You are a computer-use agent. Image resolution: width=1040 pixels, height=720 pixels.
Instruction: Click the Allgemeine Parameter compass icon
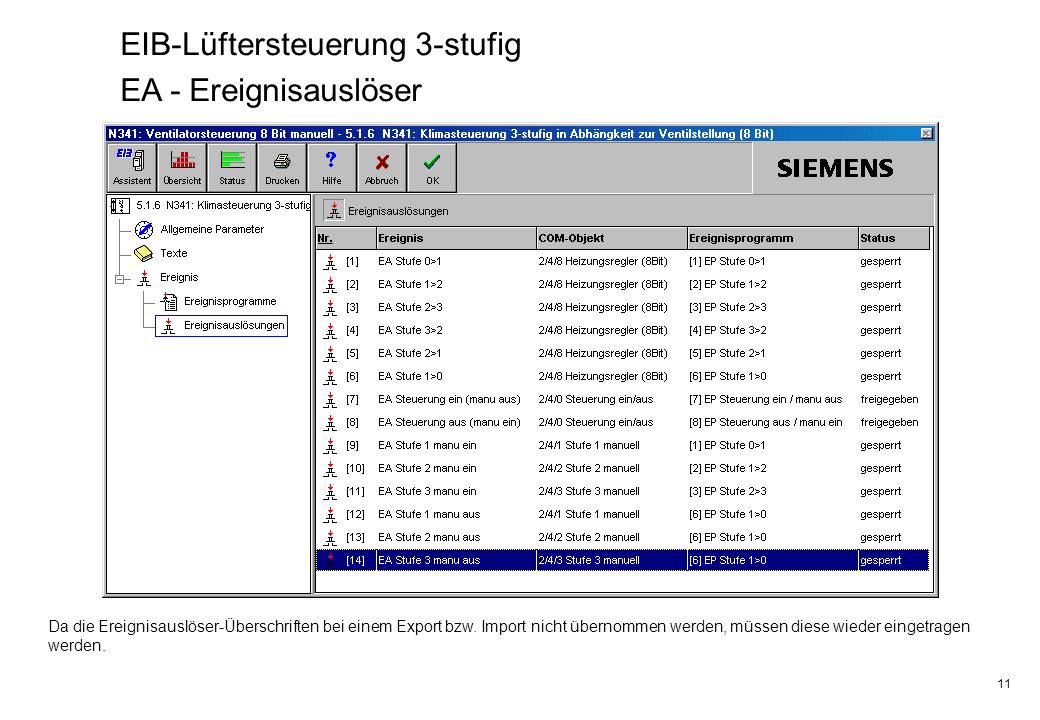[x=144, y=229]
